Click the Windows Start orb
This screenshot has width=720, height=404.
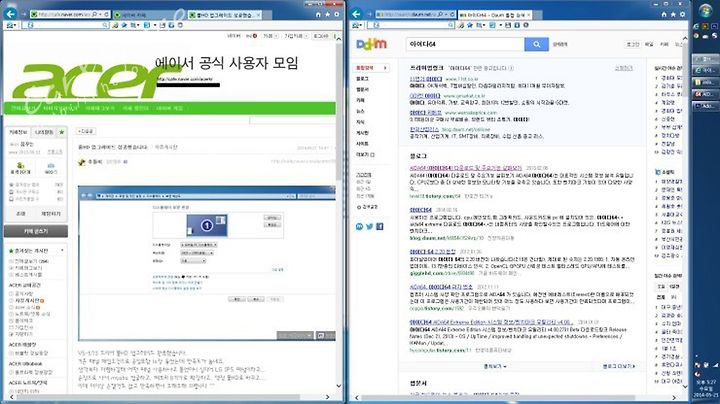(x=705, y=11)
